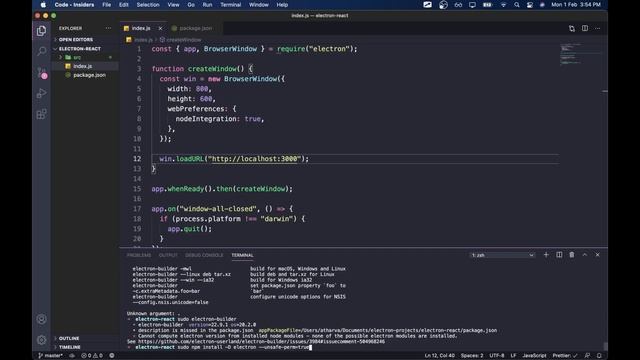The width and height of the screenshot is (640, 360).
Task: Open the Edit menu
Action: tap(124, 5)
